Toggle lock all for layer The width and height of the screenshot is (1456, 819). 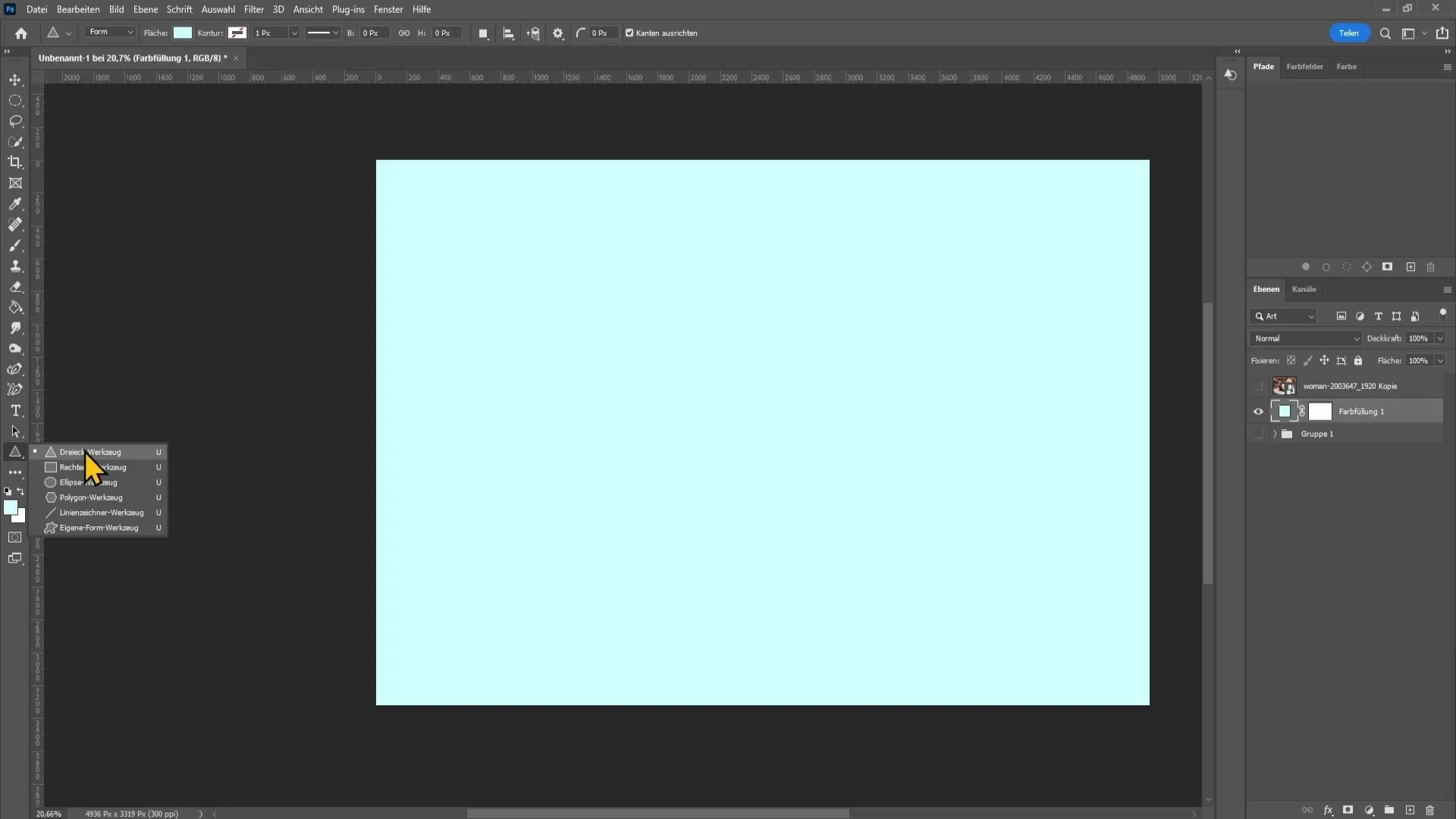coord(1358,361)
